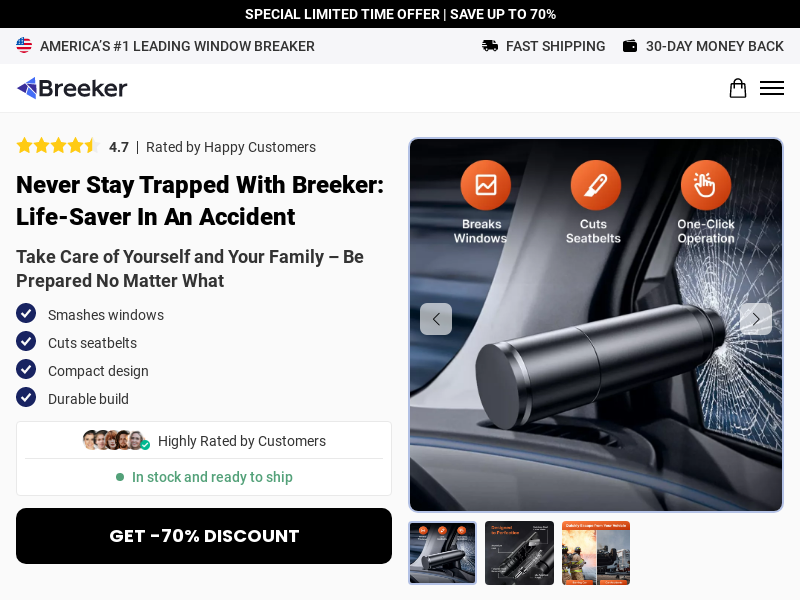Click the money back wallet icon

(630, 46)
